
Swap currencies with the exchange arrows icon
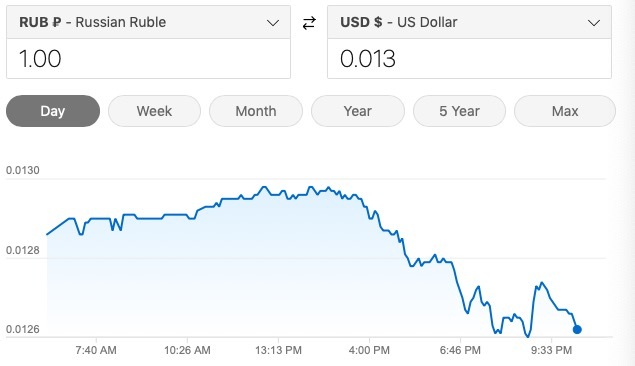(x=309, y=23)
